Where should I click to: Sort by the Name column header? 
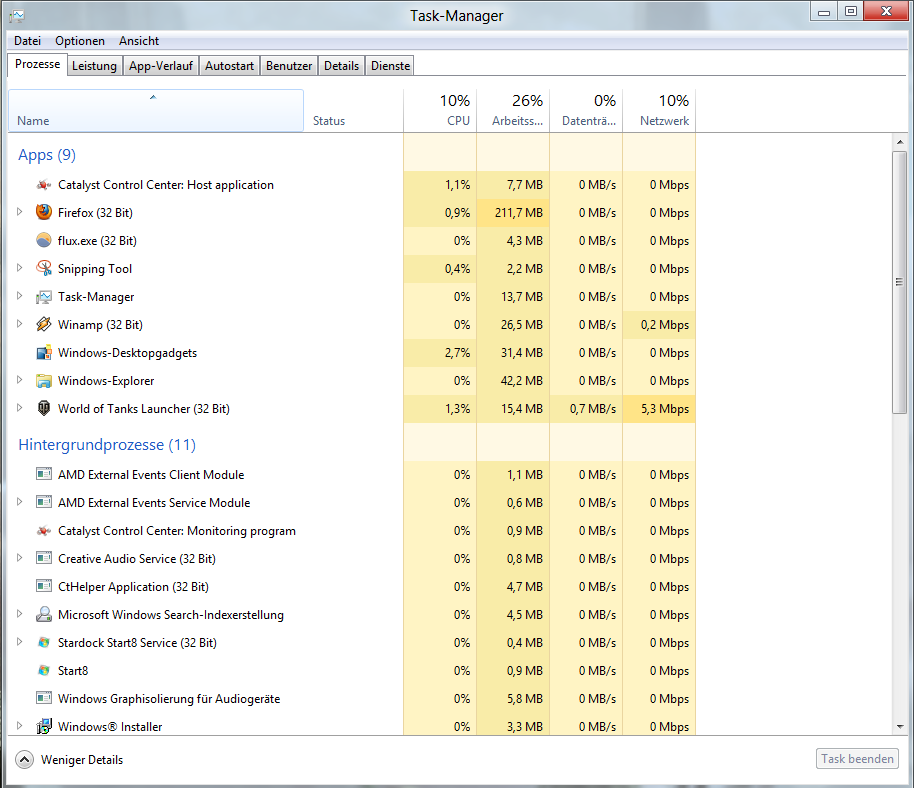pyautogui.click(x=156, y=111)
